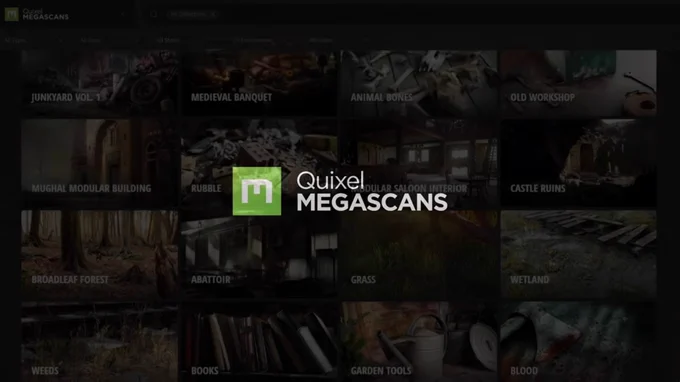
Task: Open the Grass collection
Action: (418, 255)
